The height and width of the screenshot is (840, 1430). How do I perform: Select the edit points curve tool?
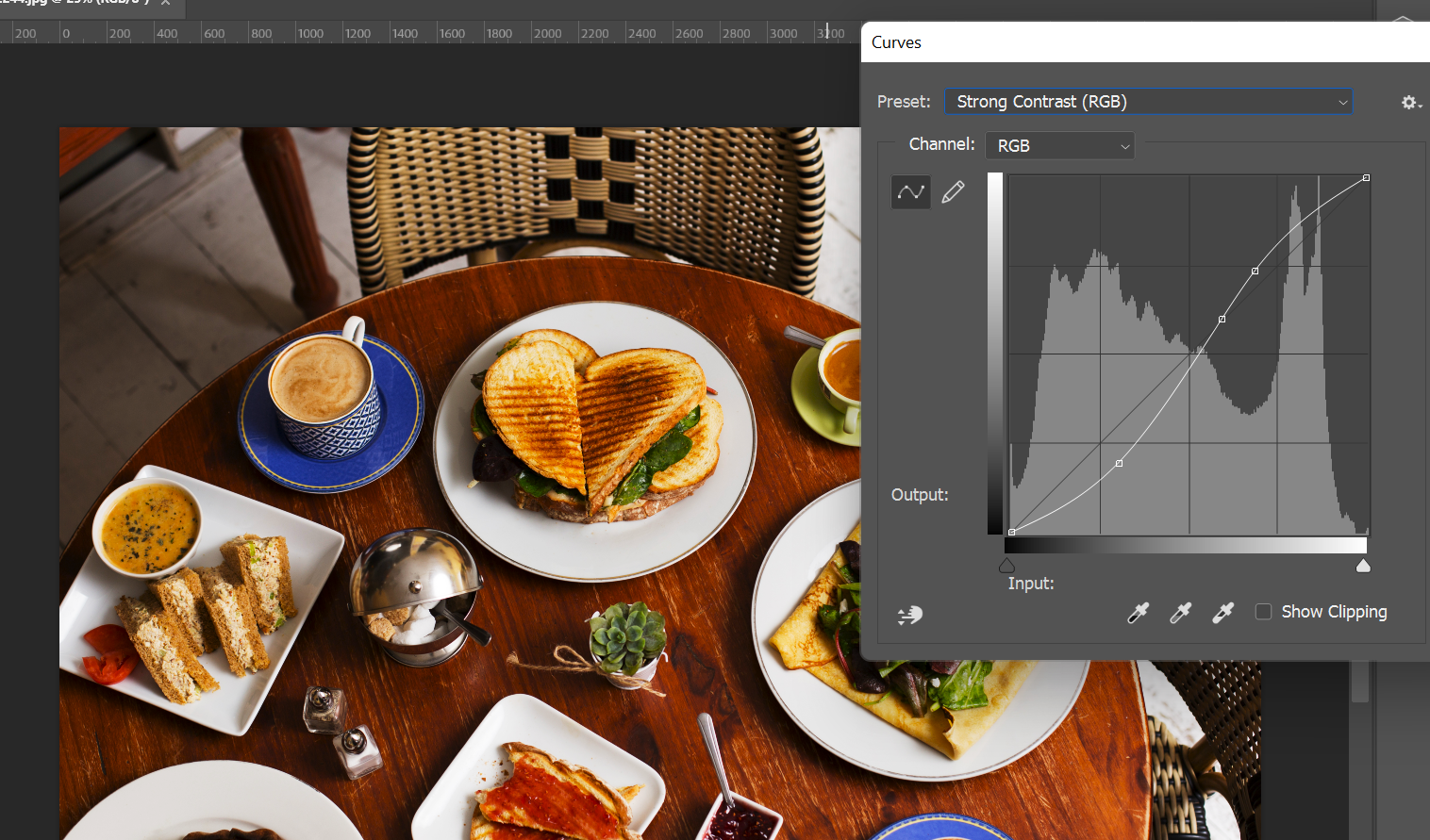910,192
